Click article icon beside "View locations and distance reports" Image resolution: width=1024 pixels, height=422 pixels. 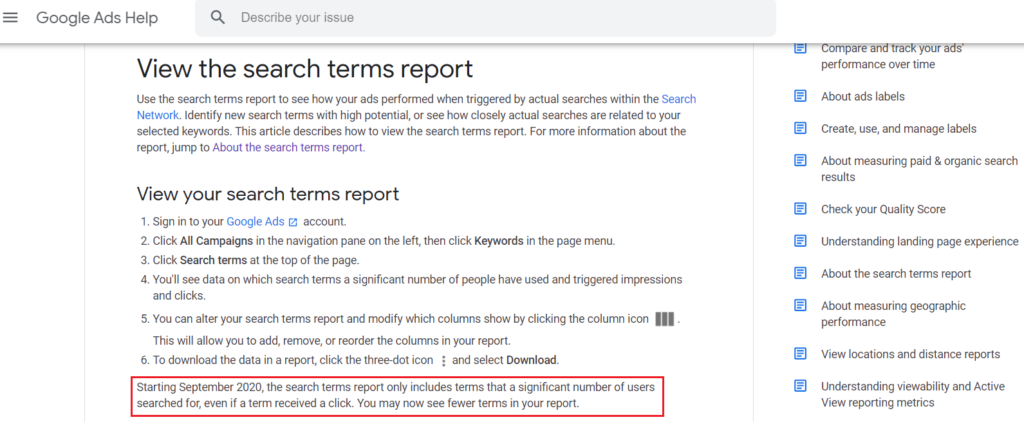[x=800, y=353]
